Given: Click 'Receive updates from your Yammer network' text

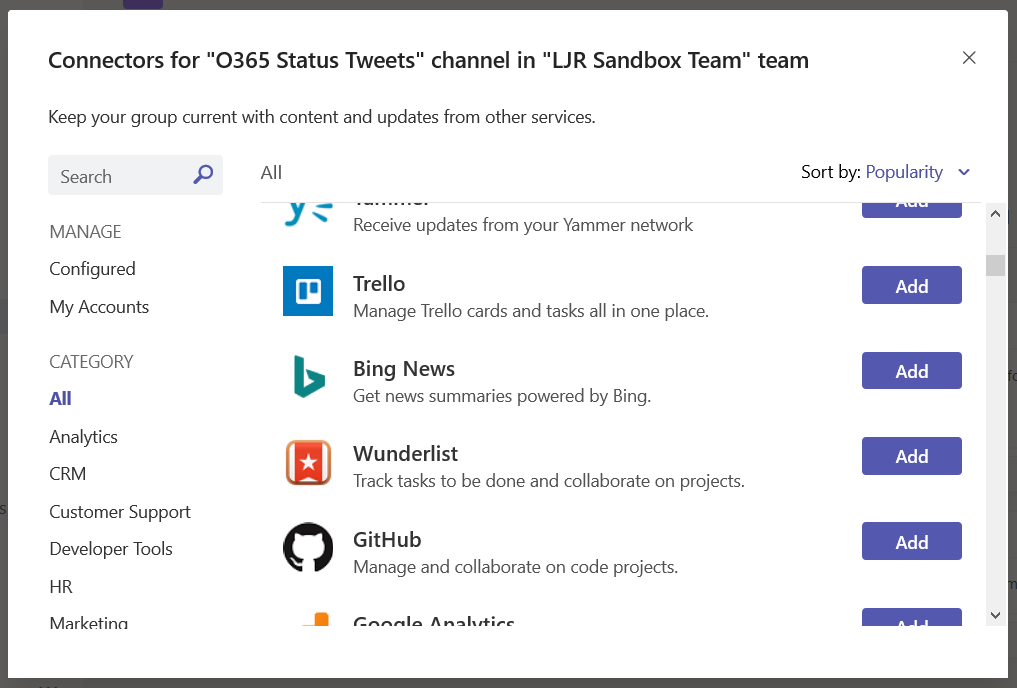Looking at the screenshot, I should (523, 225).
